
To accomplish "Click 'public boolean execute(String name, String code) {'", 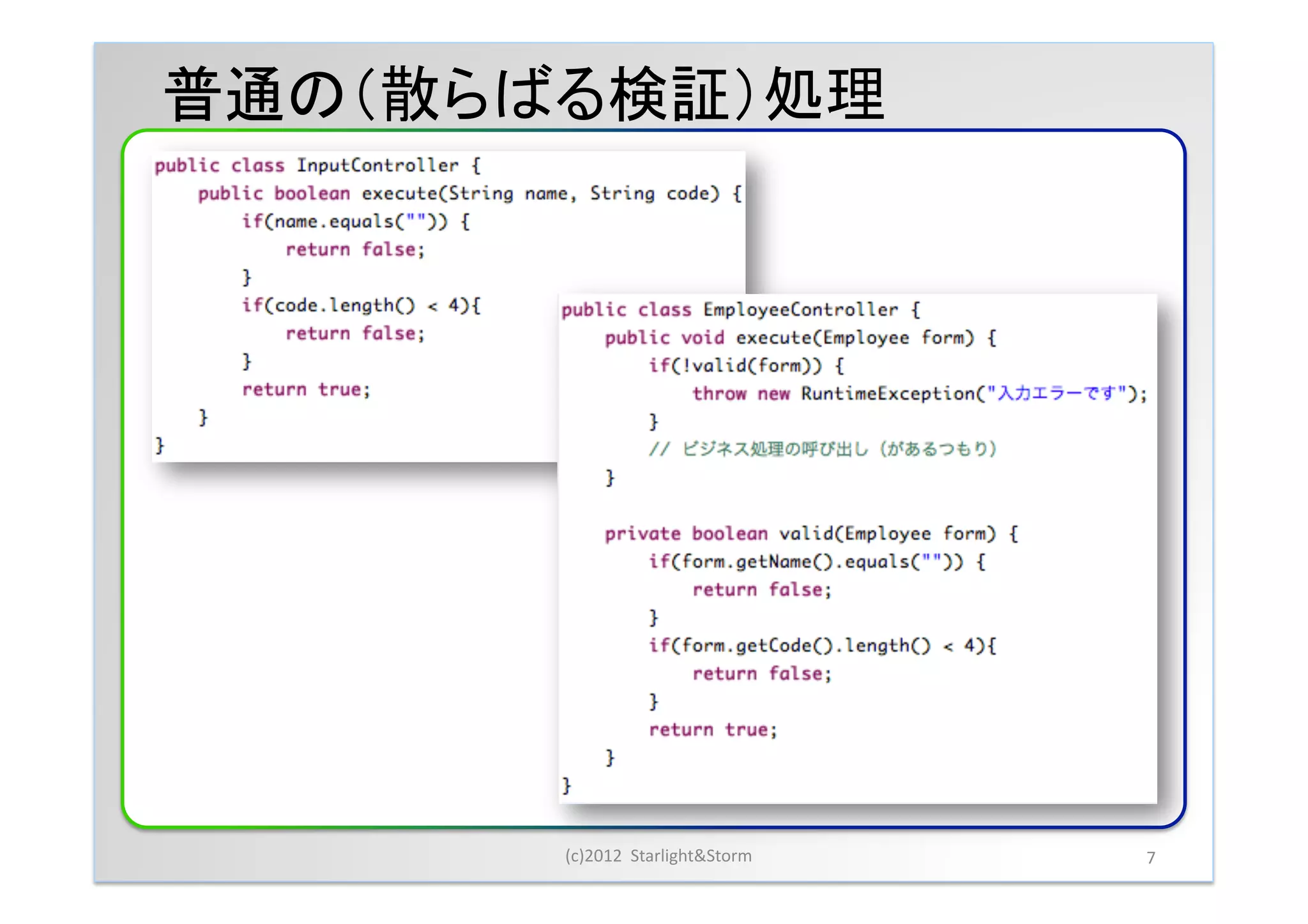I will tap(469, 194).
